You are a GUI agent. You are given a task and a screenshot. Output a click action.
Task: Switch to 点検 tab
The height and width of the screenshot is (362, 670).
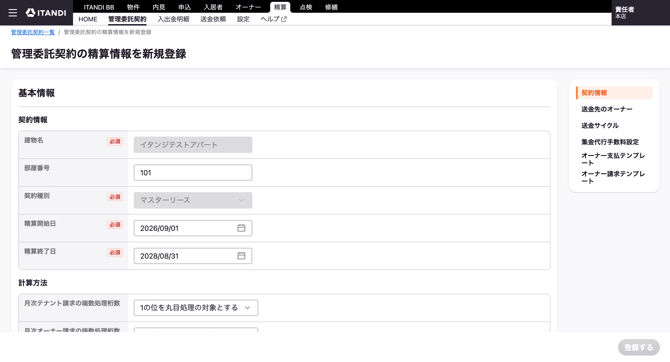(306, 7)
